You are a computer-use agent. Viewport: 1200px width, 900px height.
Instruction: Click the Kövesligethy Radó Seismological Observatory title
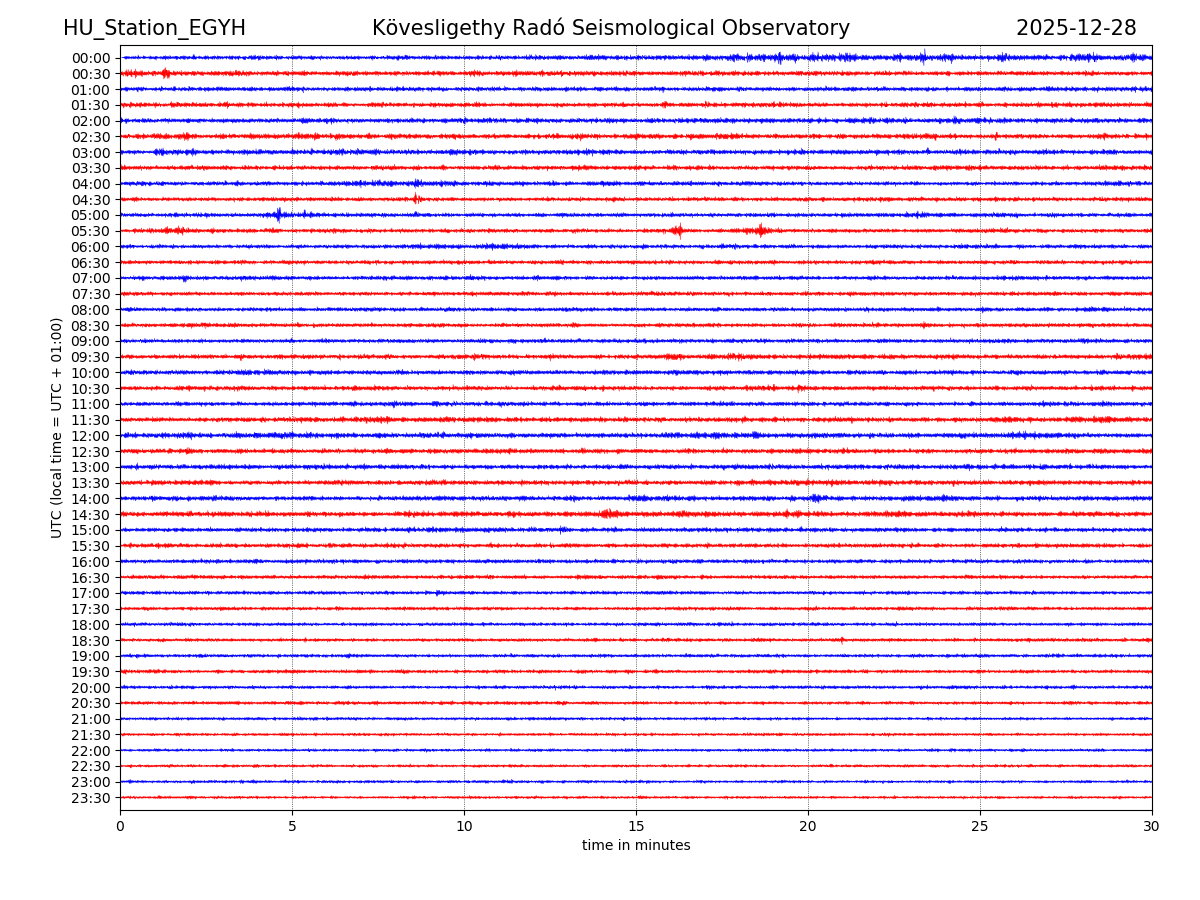pyautogui.click(x=610, y=29)
